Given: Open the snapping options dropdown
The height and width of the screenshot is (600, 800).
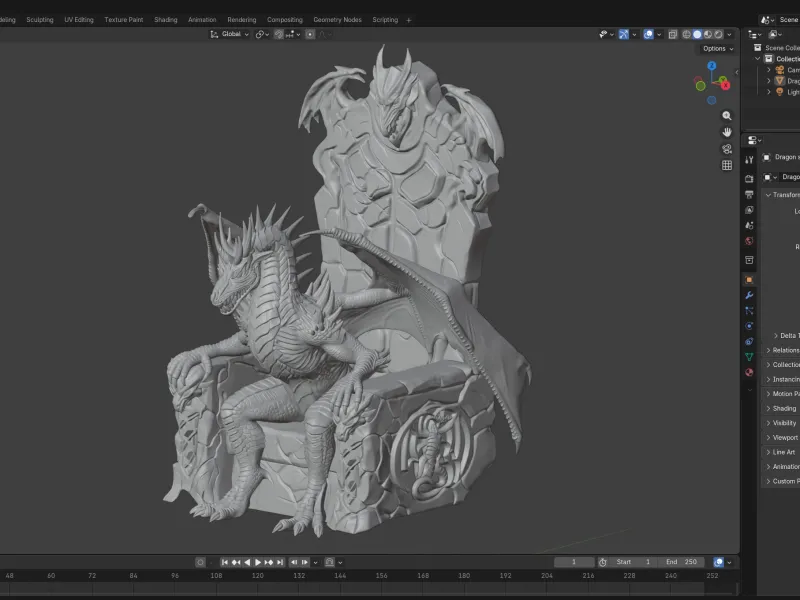Looking at the screenshot, I should 293,34.
